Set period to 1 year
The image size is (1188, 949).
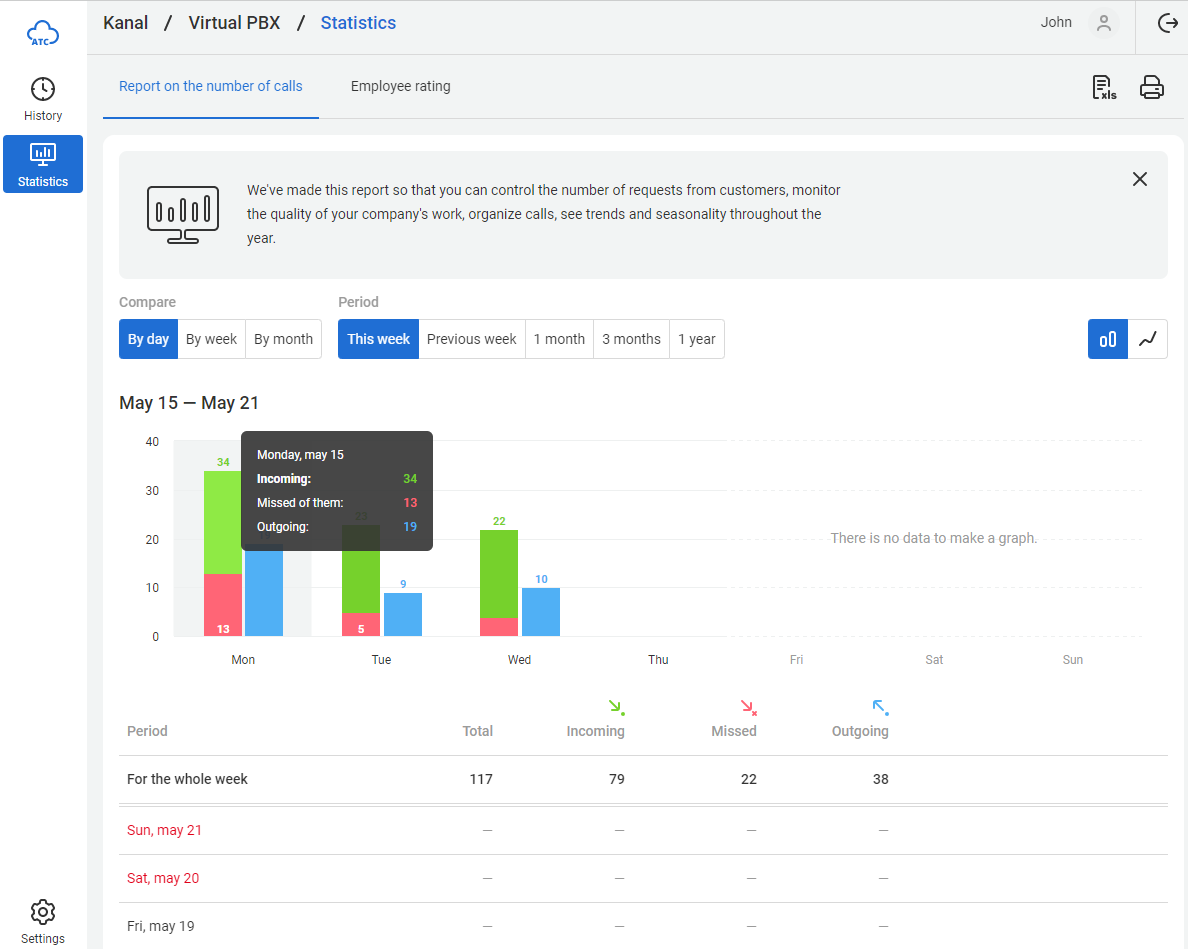tap(696, 339)
